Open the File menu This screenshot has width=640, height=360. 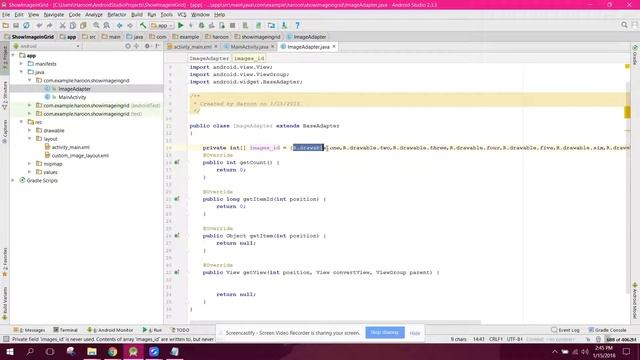(6, 15)
